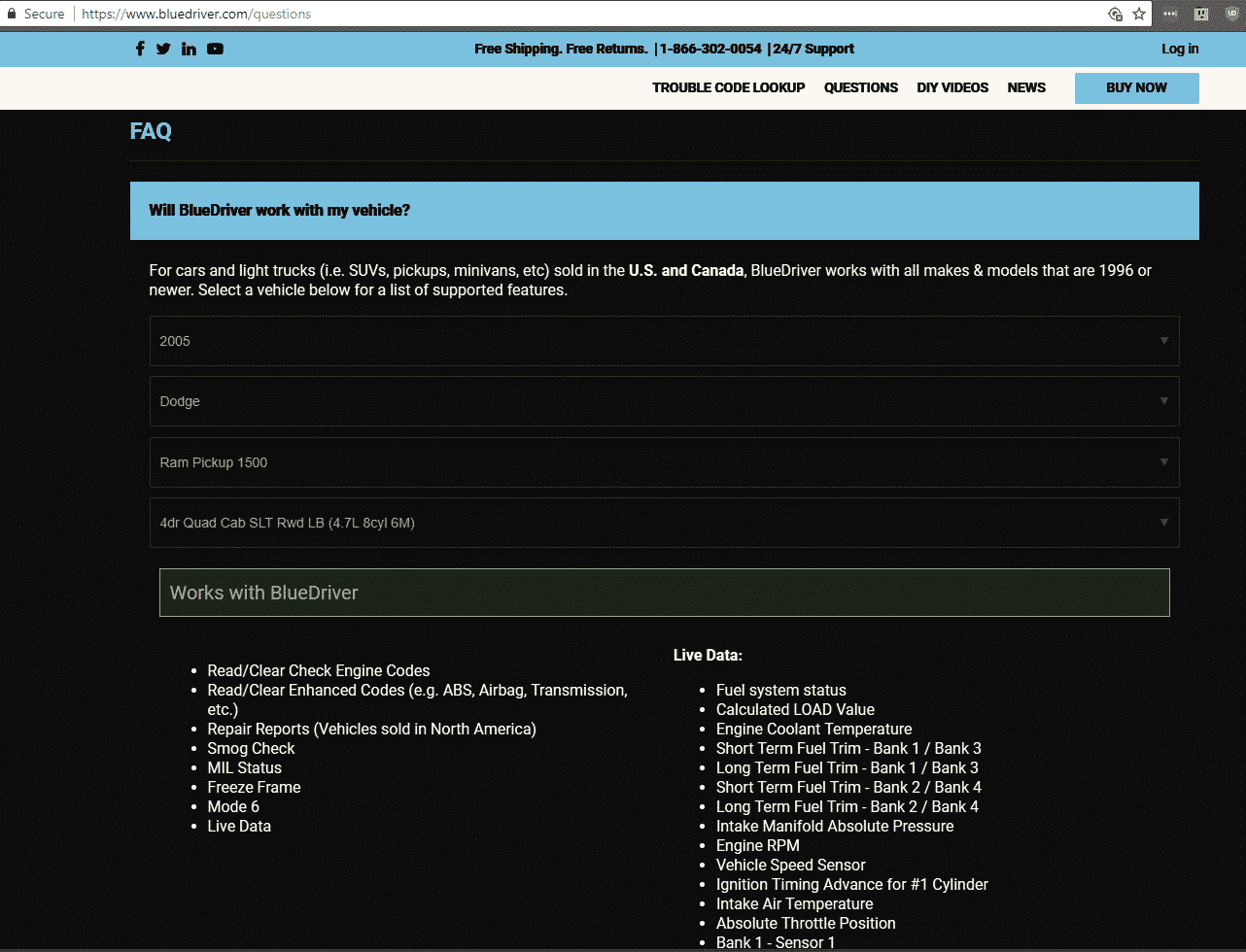This screenshot has height=952, width=1246.
Task: Click 'Smog Check' list item
Action: tap(251, 748)
